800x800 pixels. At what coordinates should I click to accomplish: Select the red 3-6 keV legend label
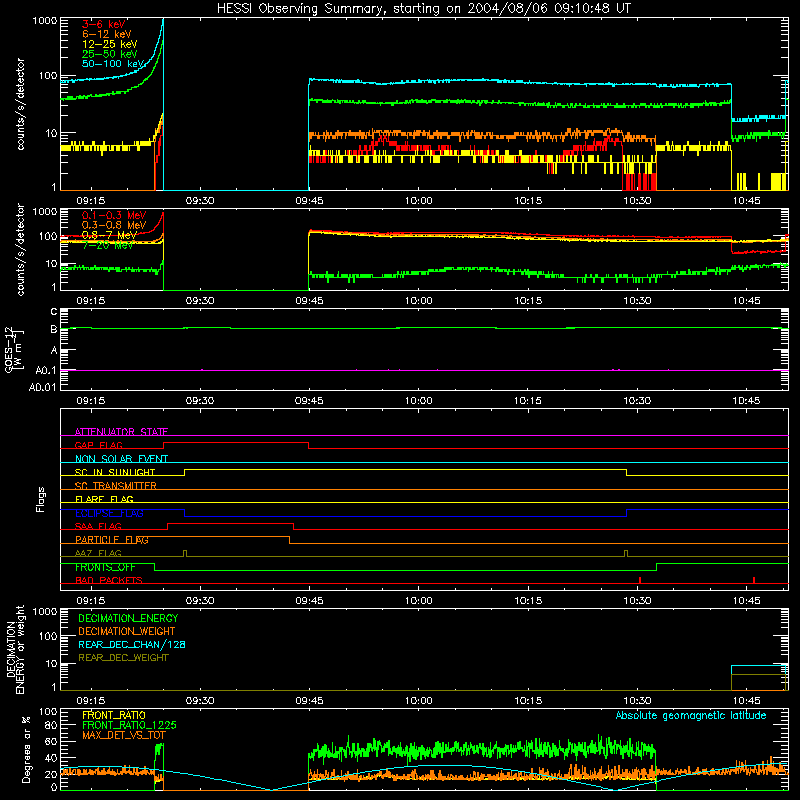click(104, 24)
